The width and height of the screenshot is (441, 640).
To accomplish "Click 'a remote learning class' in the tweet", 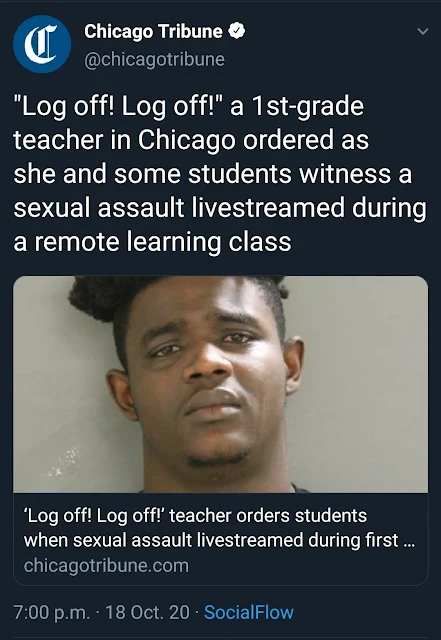I will point(152,242).
